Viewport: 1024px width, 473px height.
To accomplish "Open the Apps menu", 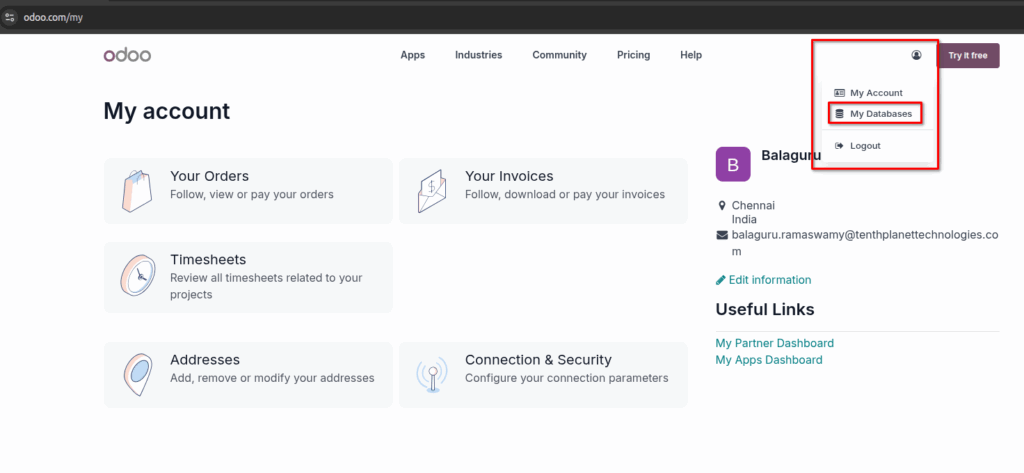I will coord(413,55).
